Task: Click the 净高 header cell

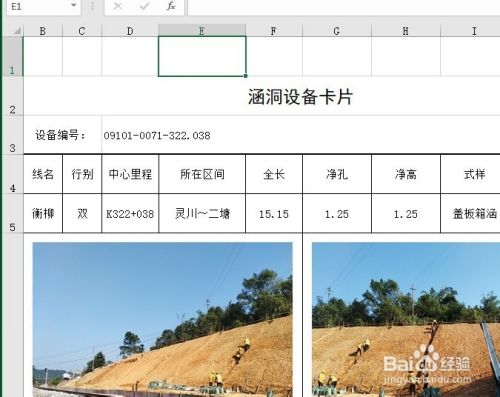Action: [x=406, y=174]
